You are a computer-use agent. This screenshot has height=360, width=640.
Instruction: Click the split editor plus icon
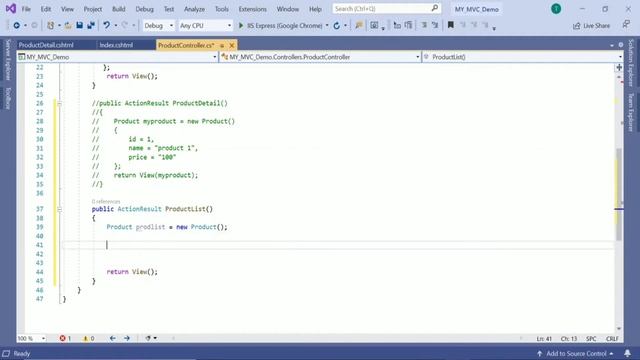[x=619, y=67]
